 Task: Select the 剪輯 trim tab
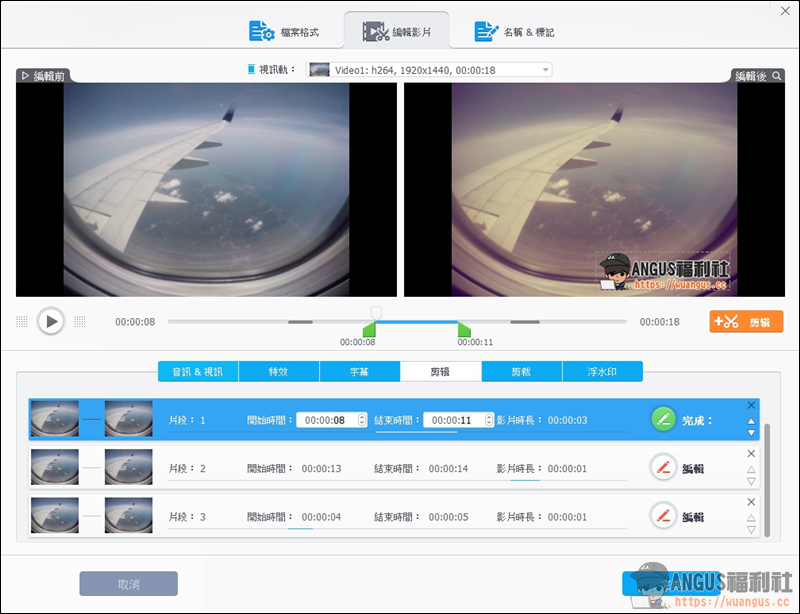tap(440, 372)
